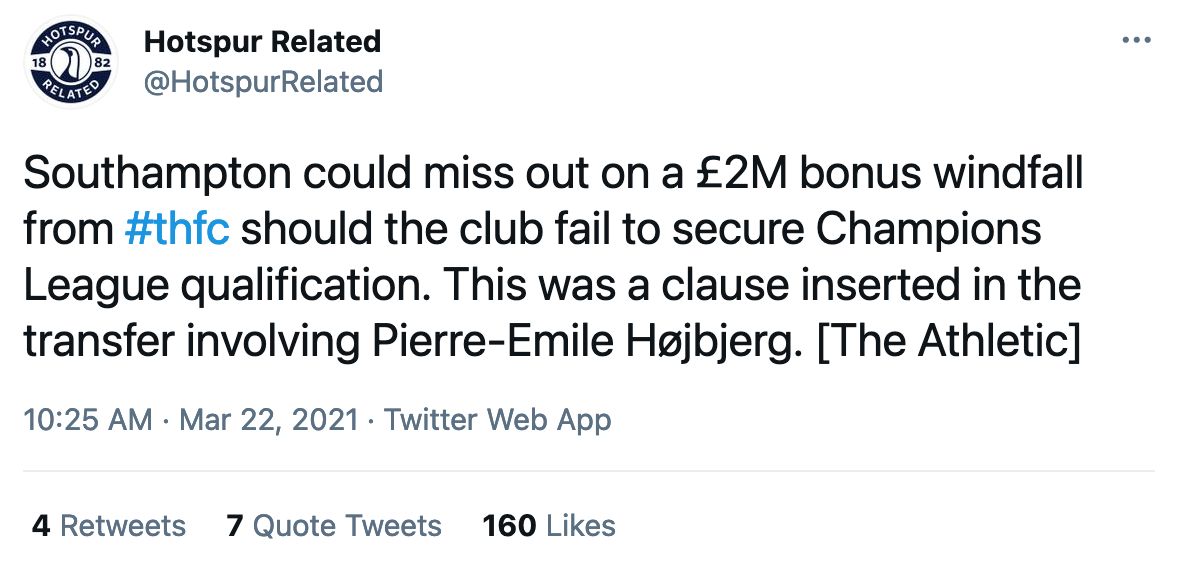Show the 7 Quote Tweets

click(x=334, y=525)
